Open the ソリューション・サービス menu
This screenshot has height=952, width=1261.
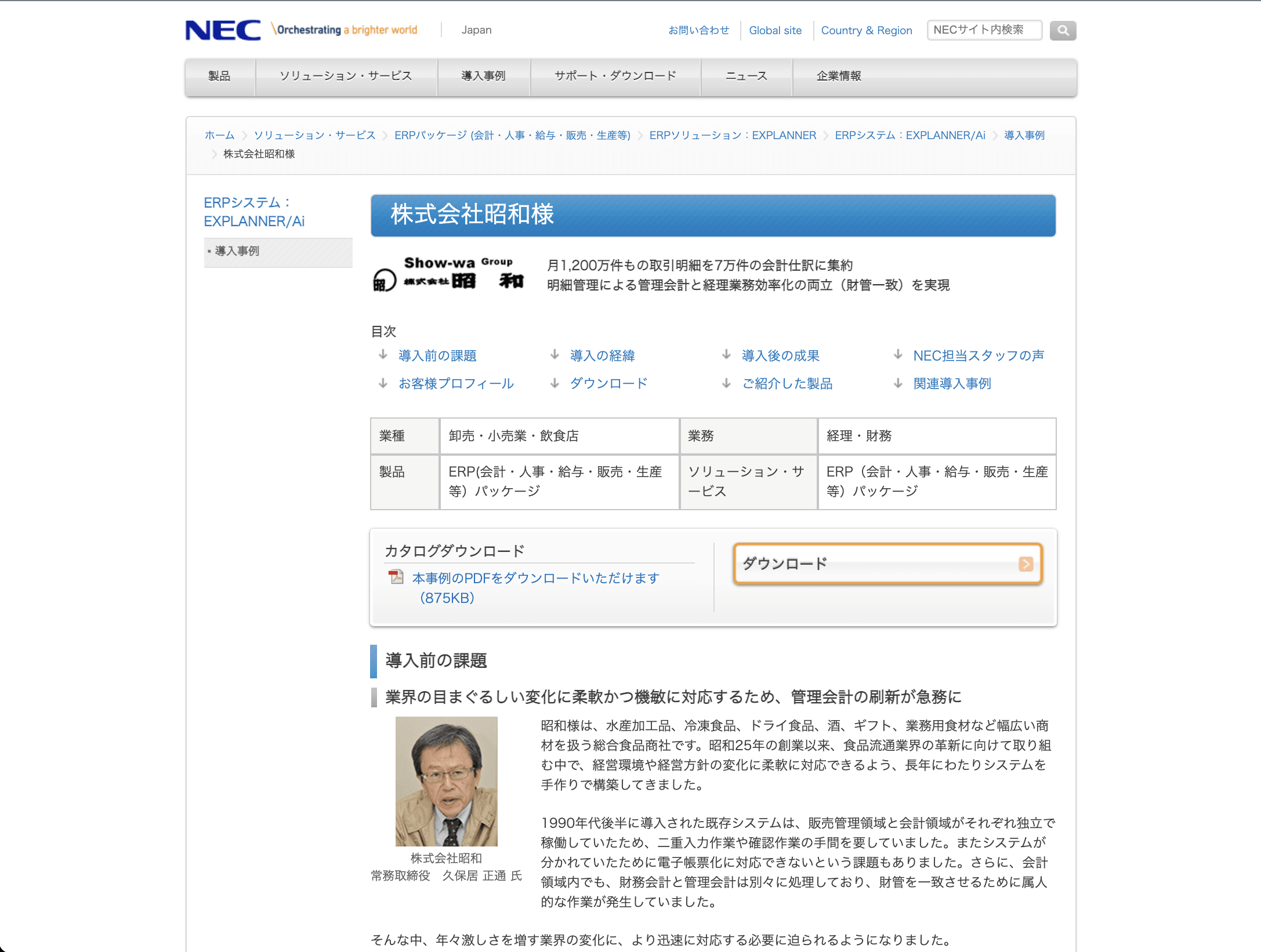pyautogui.click(x=346, y=77)
